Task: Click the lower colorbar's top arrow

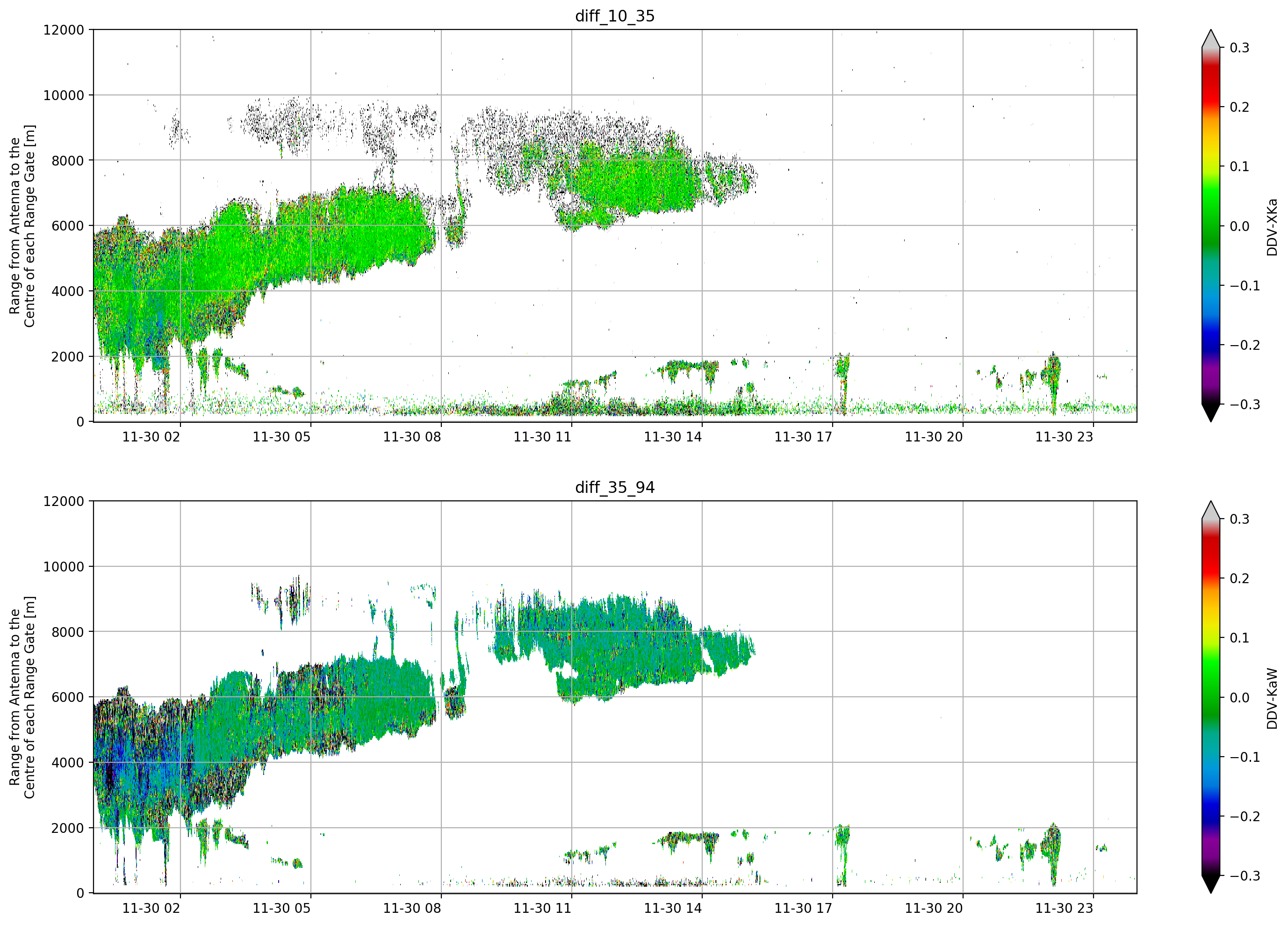Action: pos(1211,510)
